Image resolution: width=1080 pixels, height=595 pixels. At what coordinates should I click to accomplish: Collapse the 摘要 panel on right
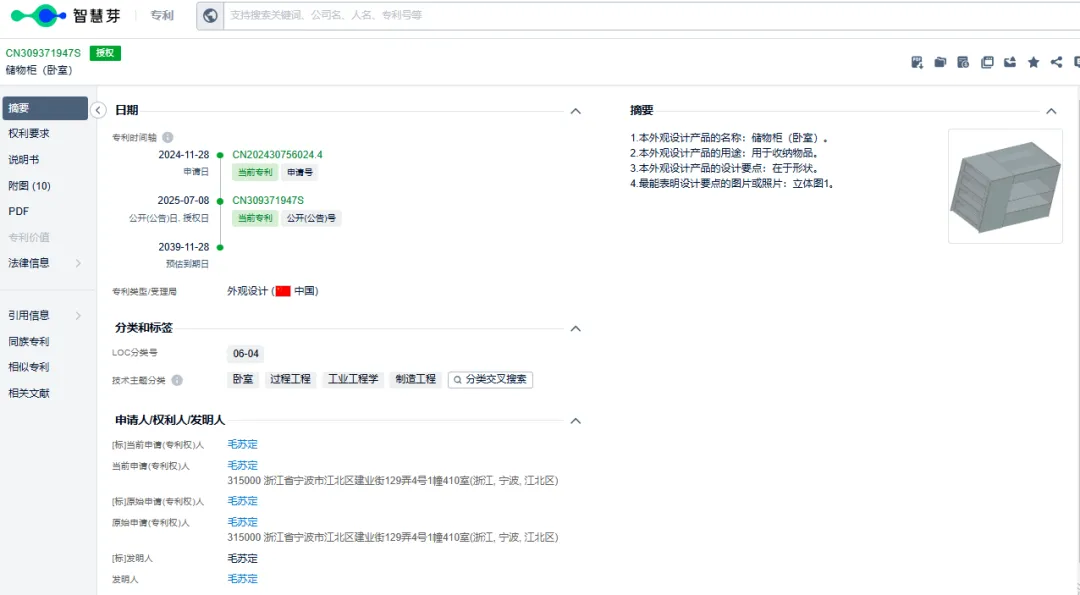pyautogui.click(x=1051, y=111)
